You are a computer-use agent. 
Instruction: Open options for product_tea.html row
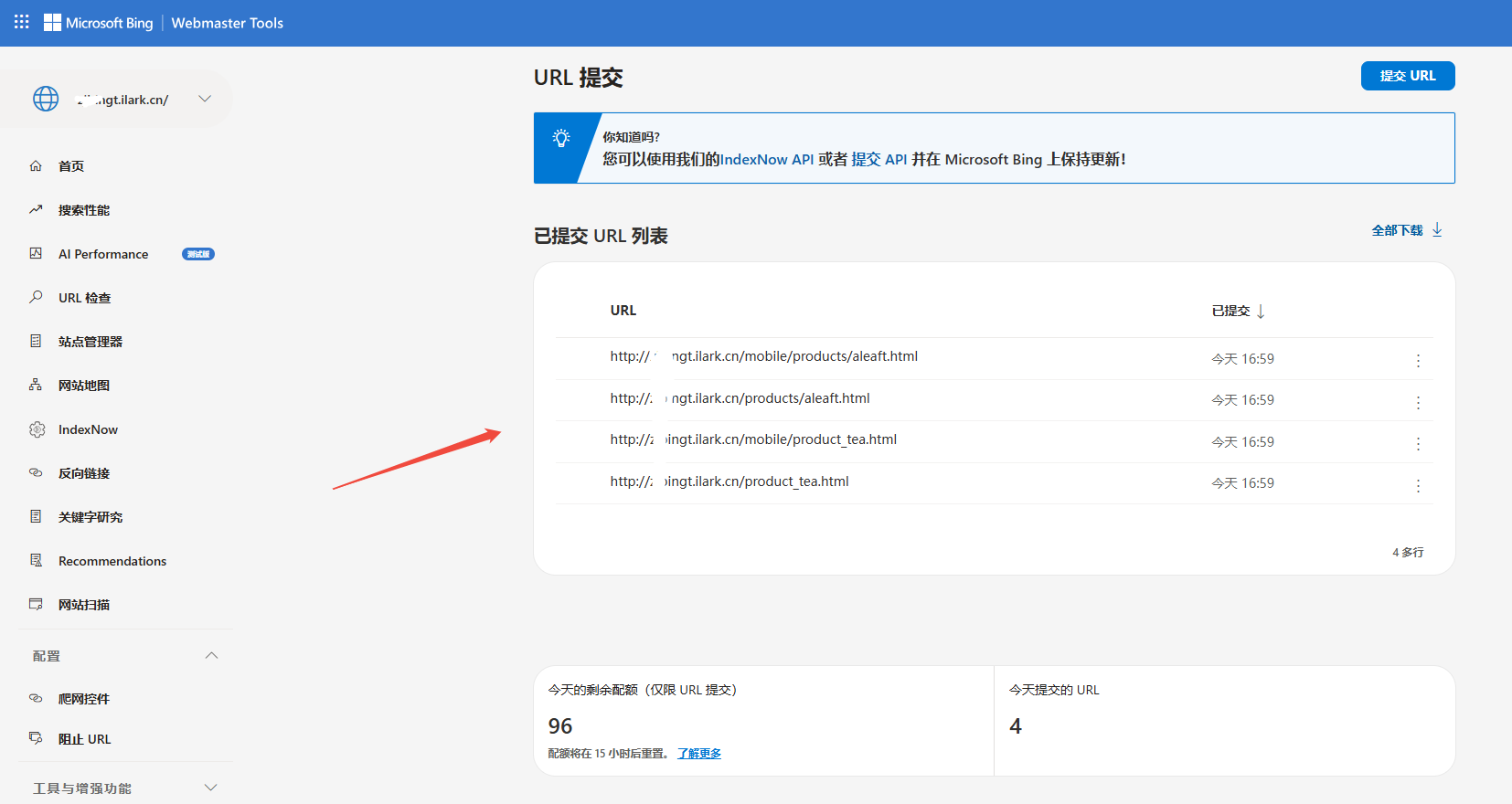tap(1418, 486)
